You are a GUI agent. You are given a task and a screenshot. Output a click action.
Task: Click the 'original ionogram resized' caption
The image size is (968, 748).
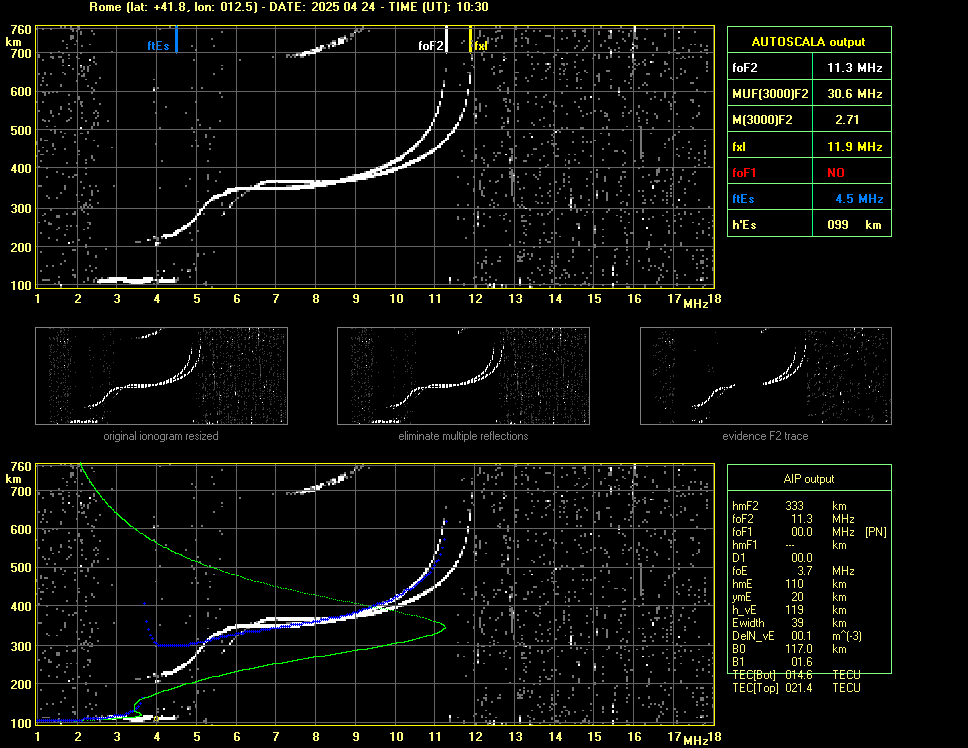click(x=161, y=436)
